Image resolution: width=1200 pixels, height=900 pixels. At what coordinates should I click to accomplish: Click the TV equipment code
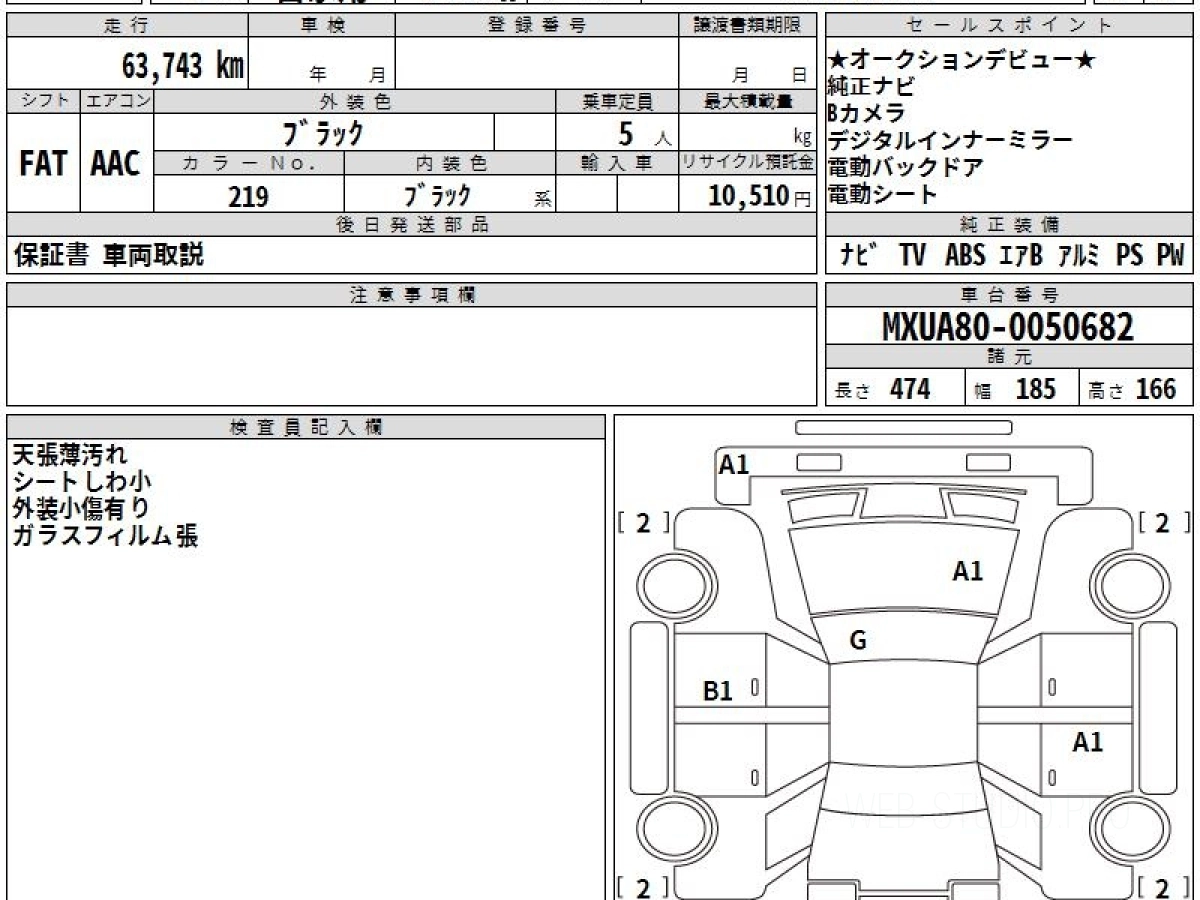(912, 255)
